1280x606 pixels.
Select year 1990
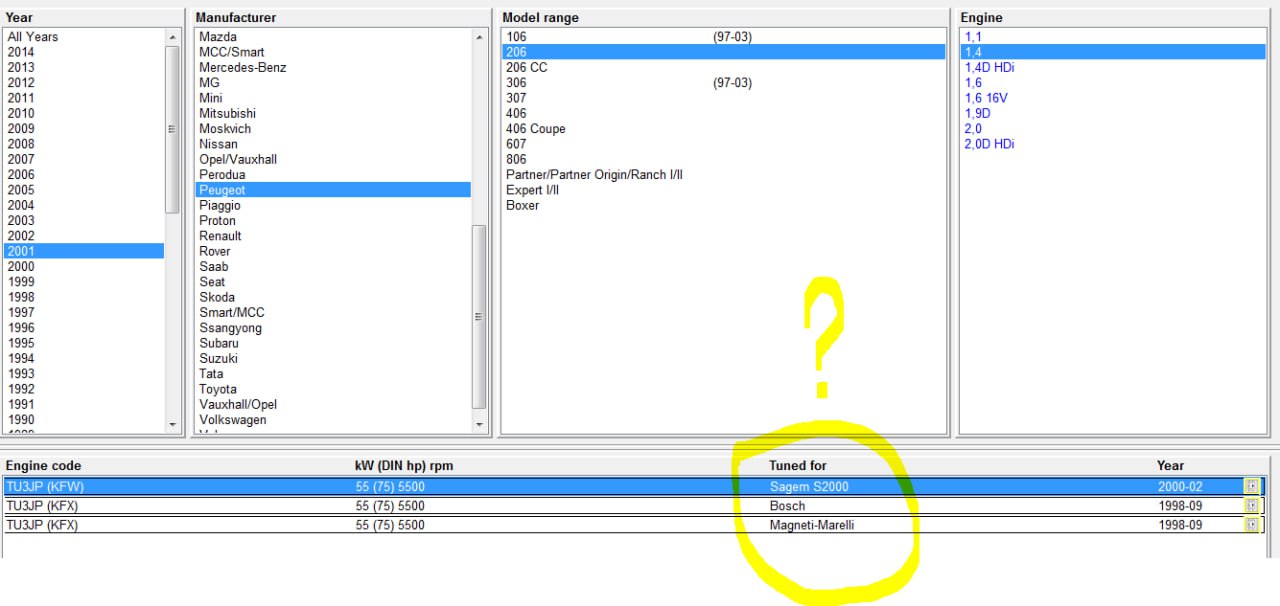tap(21, 419)
